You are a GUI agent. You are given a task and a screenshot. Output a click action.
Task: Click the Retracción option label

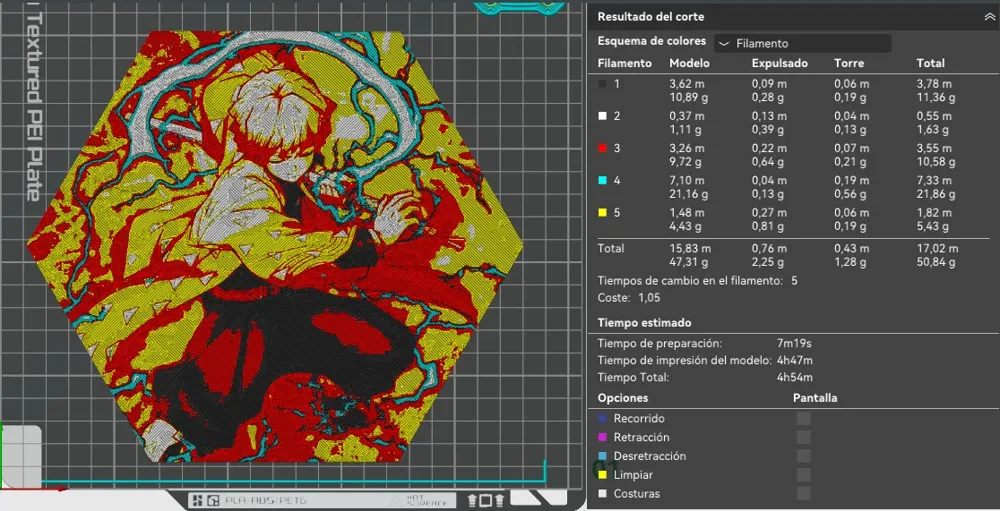[x=642, y=437]
